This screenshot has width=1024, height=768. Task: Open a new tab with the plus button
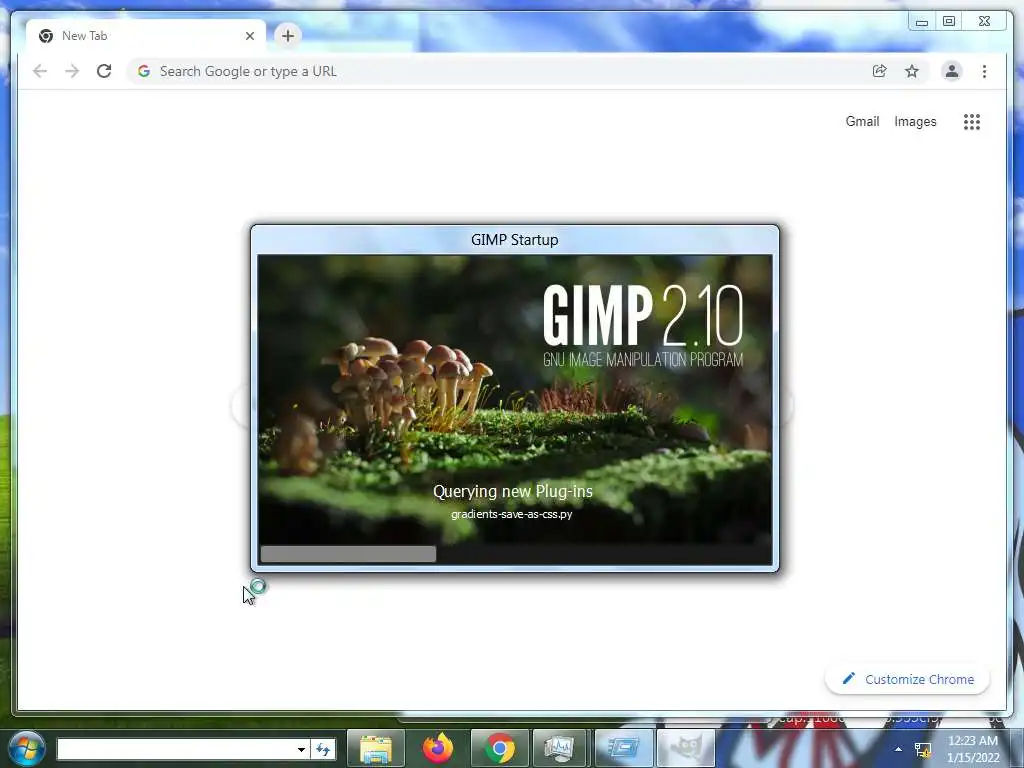(288, 36)
